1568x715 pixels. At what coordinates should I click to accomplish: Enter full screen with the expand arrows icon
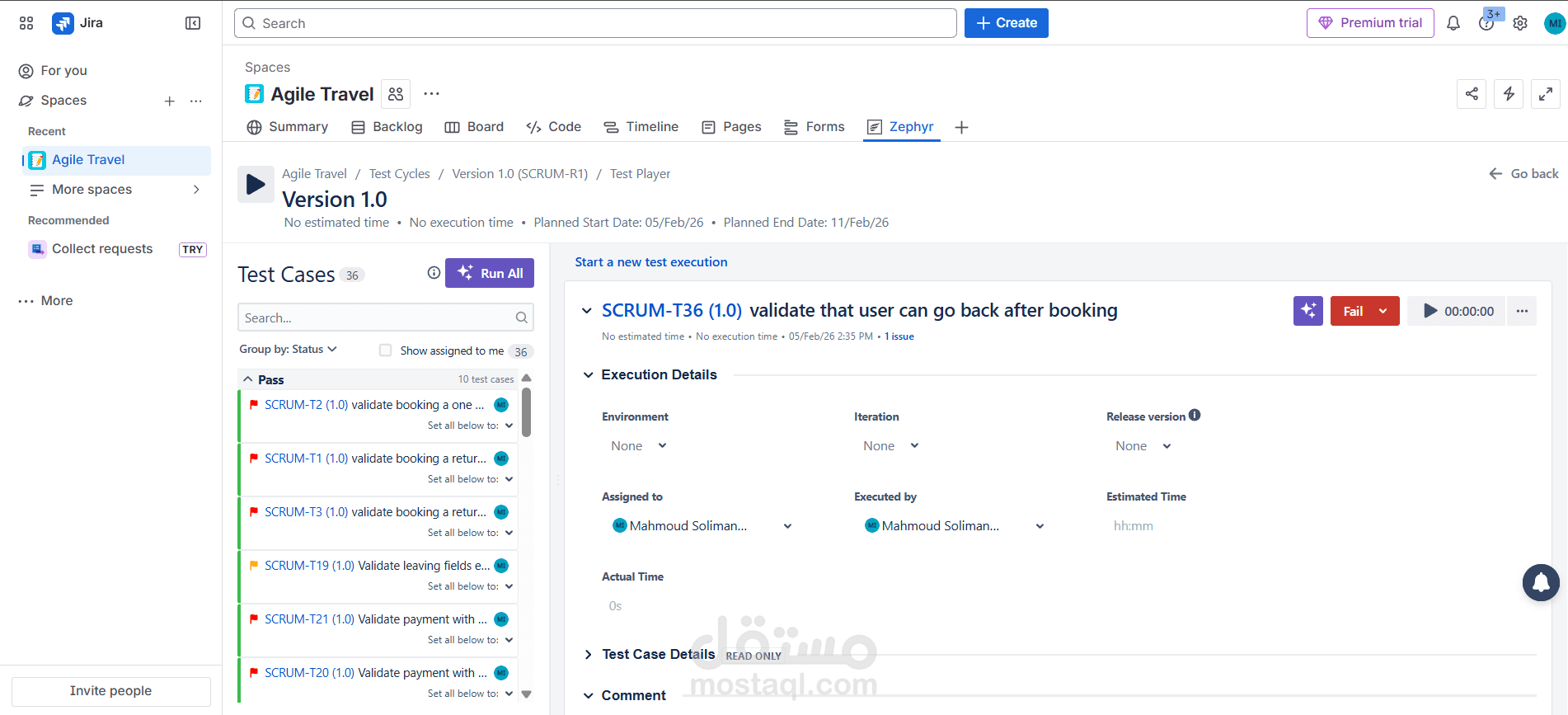pos(1546,94)
